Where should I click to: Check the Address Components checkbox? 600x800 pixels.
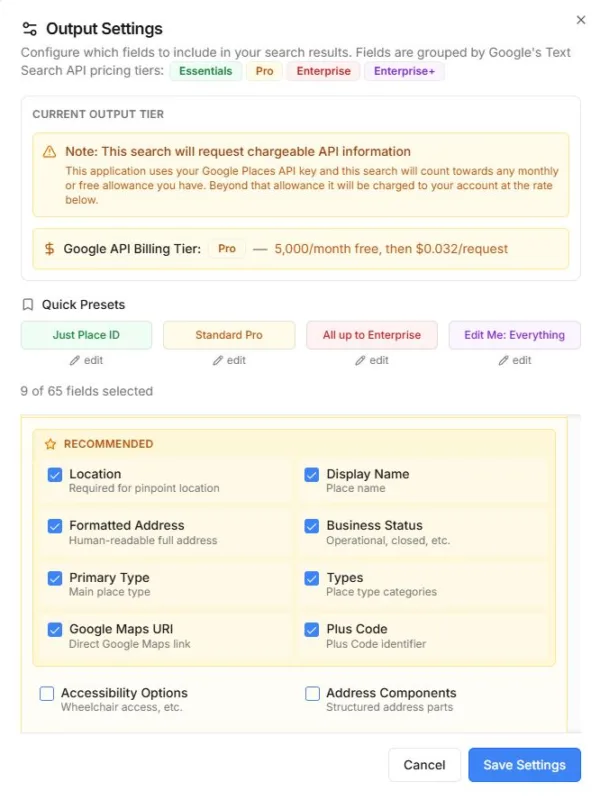(313, 694)
